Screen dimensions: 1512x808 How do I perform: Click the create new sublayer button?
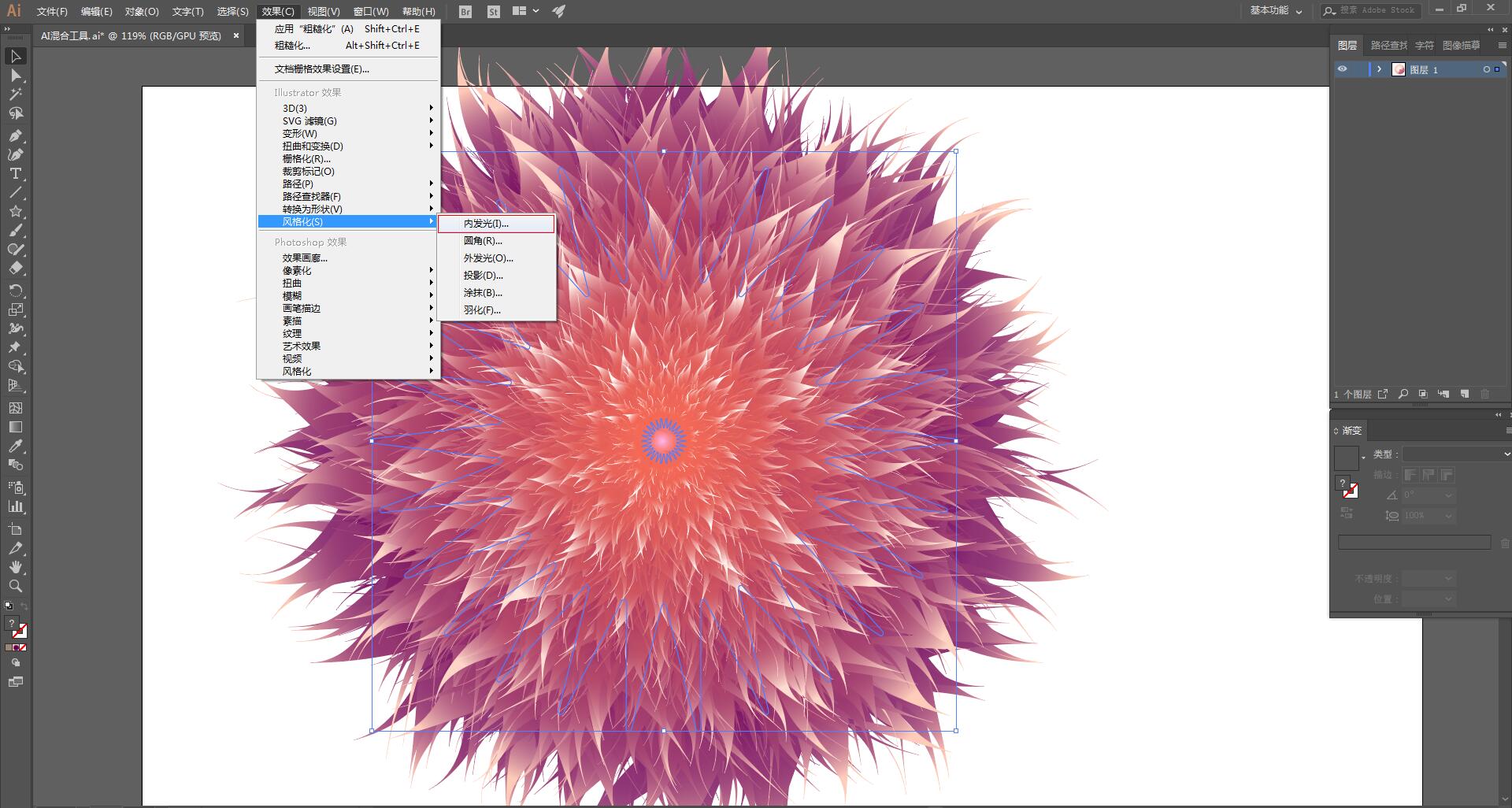click(x=1443, y=394)
